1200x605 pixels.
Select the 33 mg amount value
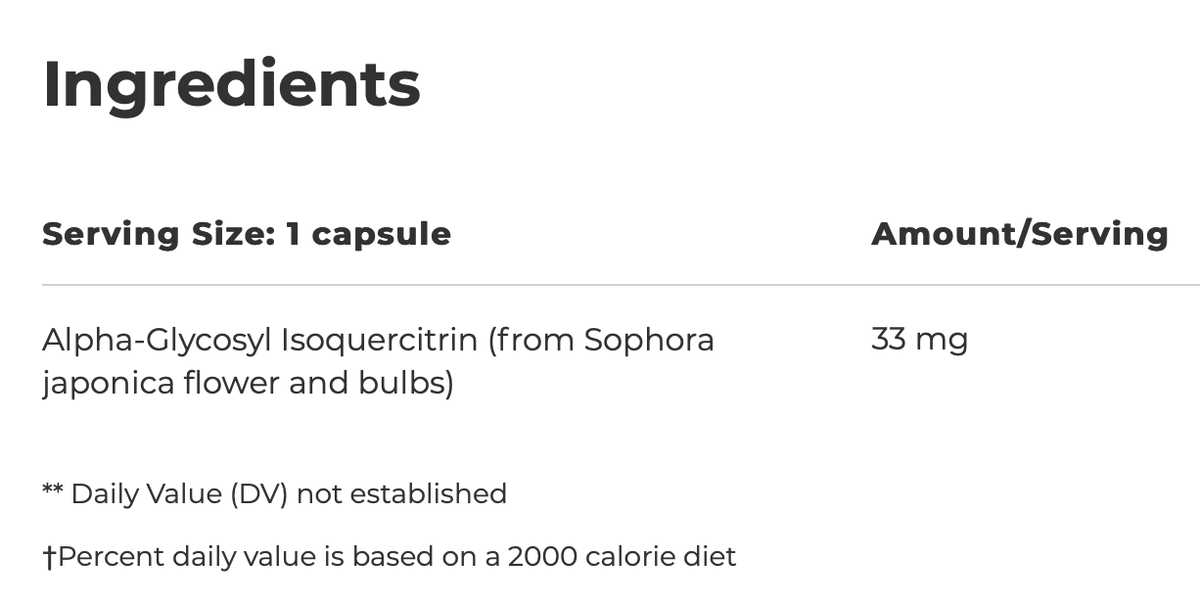pos(919,340)
